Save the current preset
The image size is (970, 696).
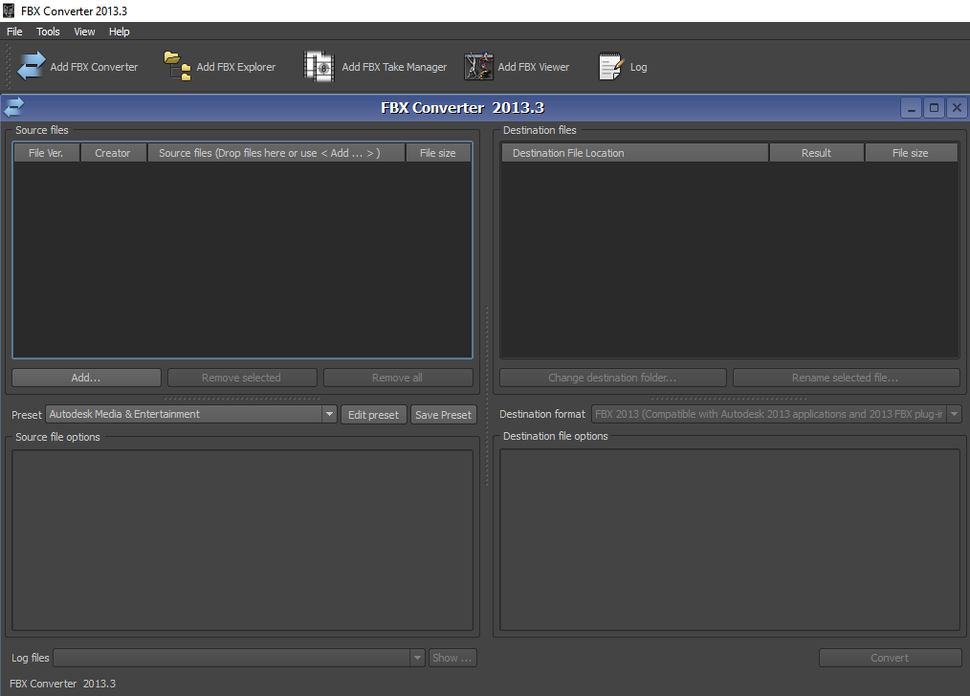click(443, 413)
